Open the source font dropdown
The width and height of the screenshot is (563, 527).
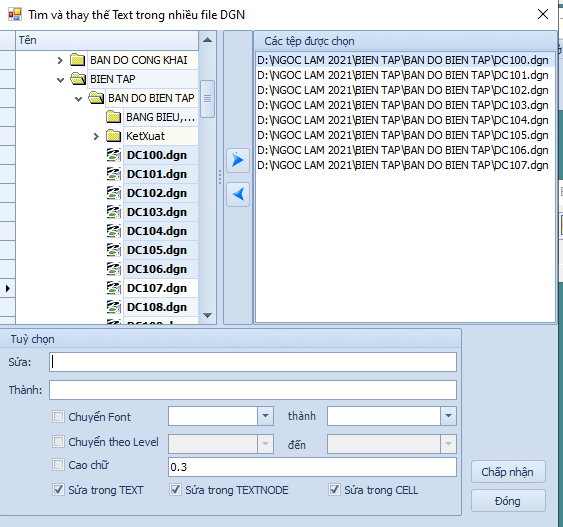click(265, 416)
